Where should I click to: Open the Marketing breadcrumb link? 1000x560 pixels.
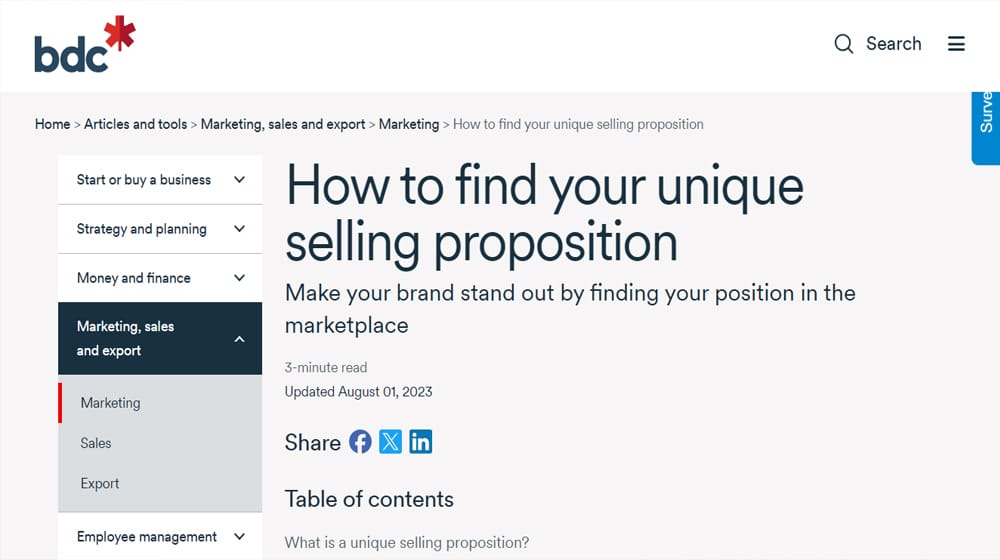tap(409, 124)
